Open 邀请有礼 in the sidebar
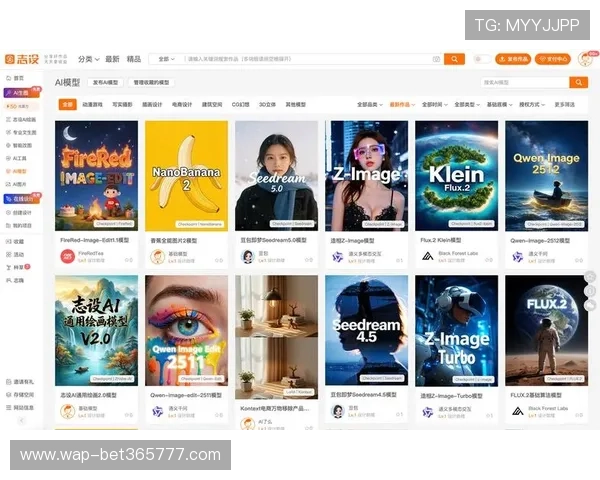The width and height of the screenshot is (600, 480). click(20, 382)
